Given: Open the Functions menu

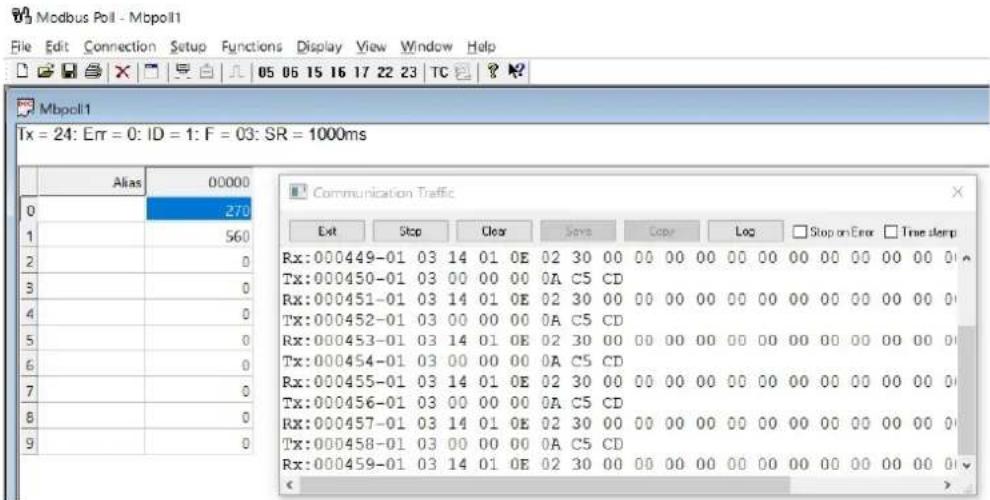Looking at the screenshot, I should [251, 47].
